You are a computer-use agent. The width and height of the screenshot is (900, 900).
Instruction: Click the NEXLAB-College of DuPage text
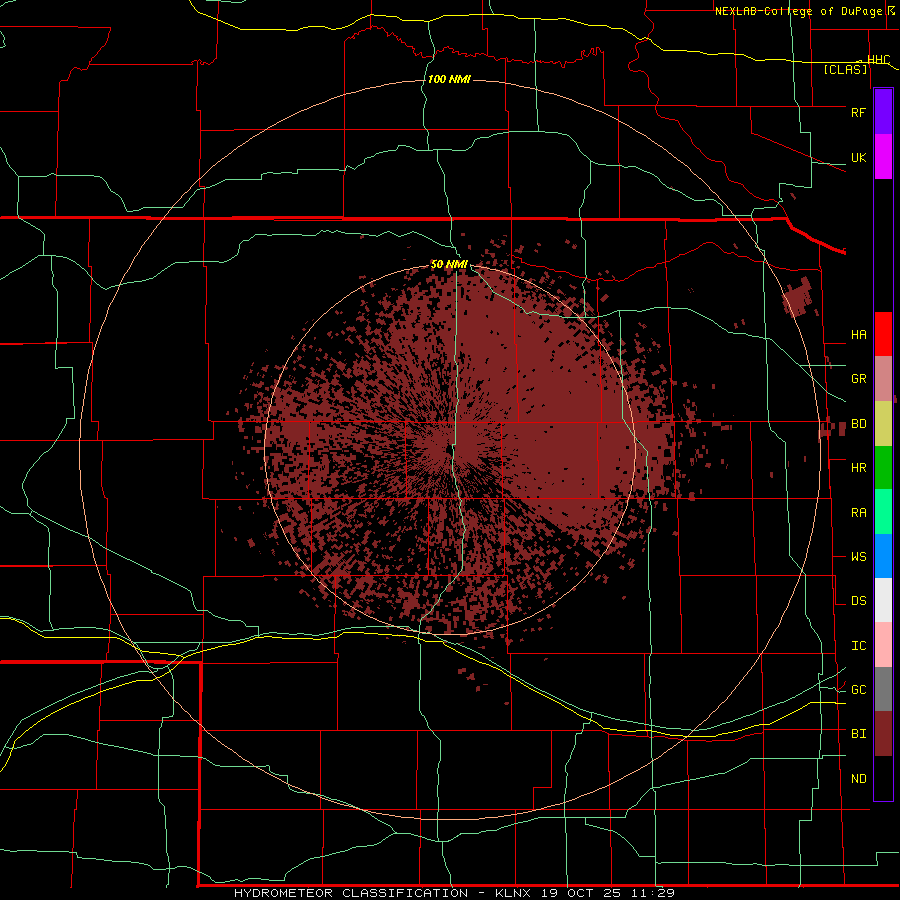[x=799, y=11]
